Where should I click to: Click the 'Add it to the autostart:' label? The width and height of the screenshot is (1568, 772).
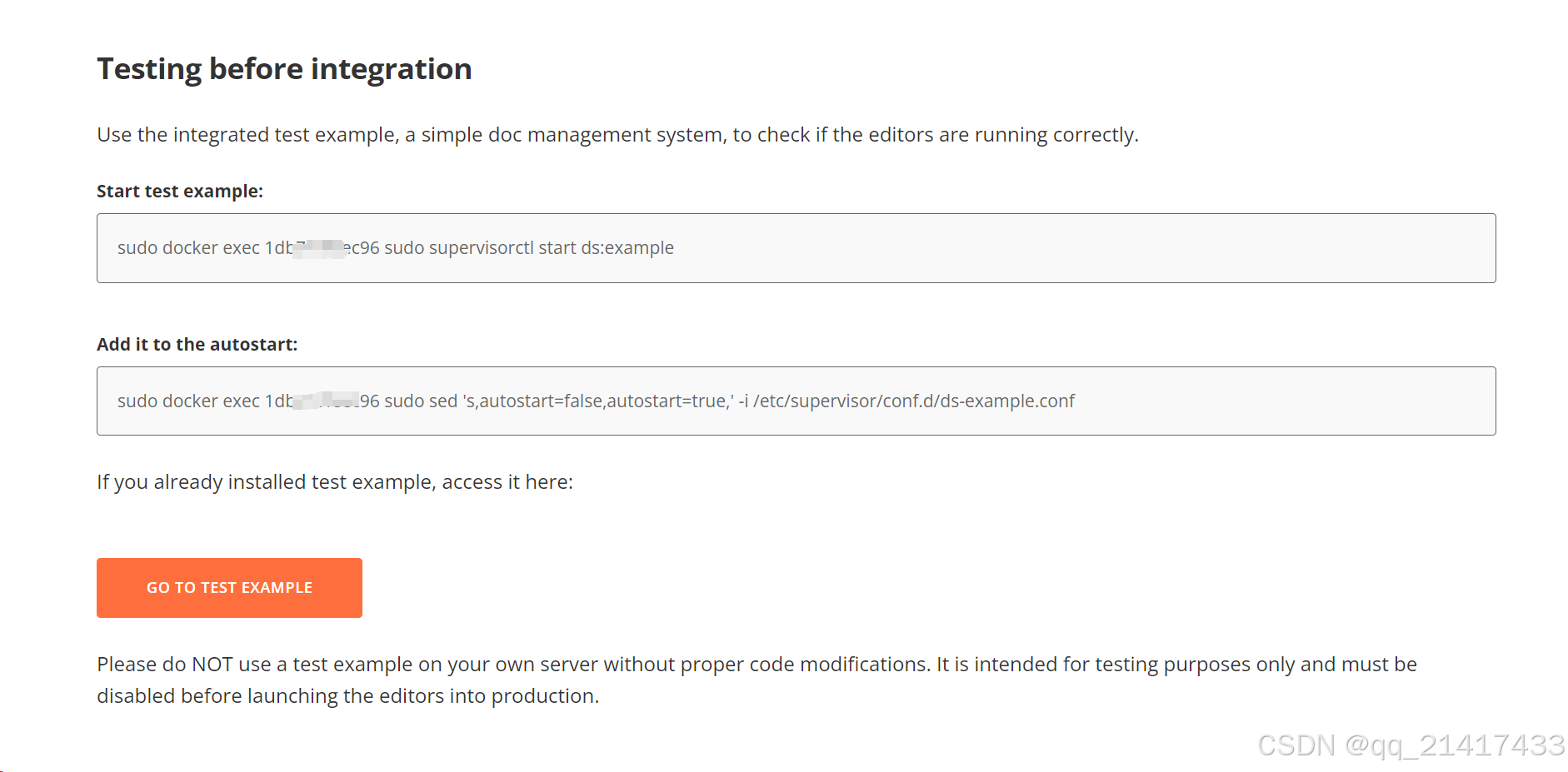197,345
